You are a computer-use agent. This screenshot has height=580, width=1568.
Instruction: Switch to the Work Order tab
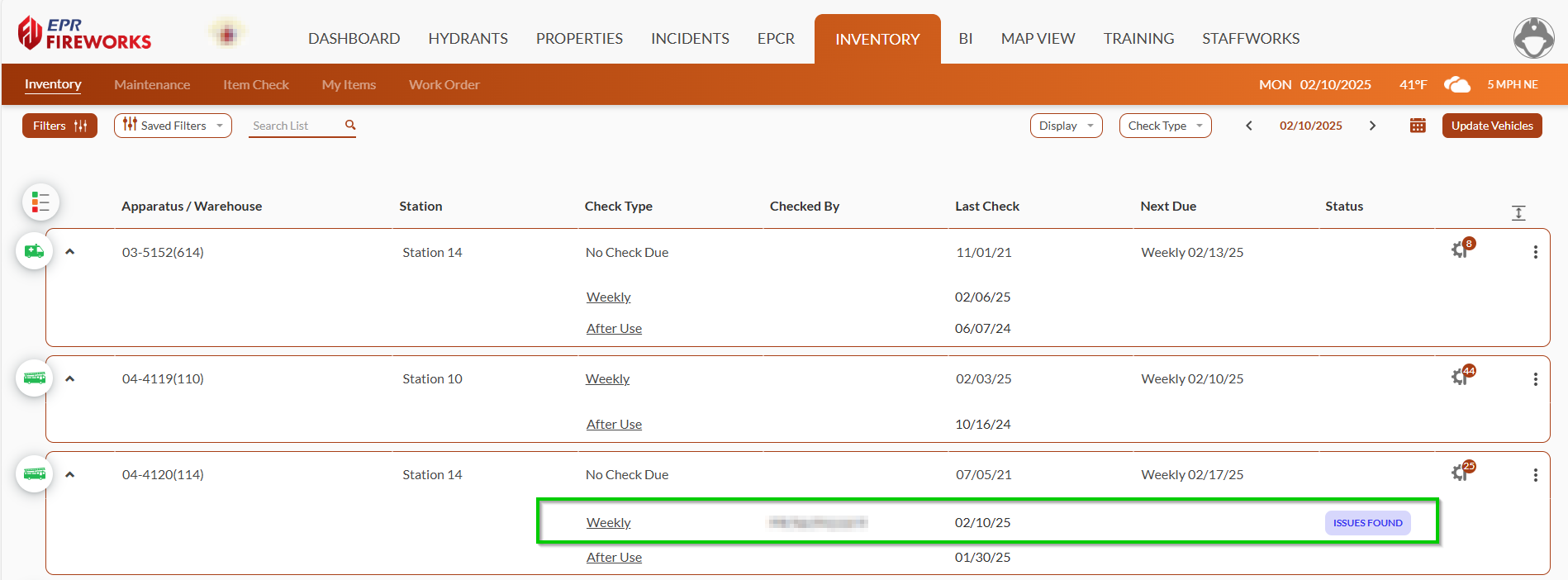coord(444,84)
